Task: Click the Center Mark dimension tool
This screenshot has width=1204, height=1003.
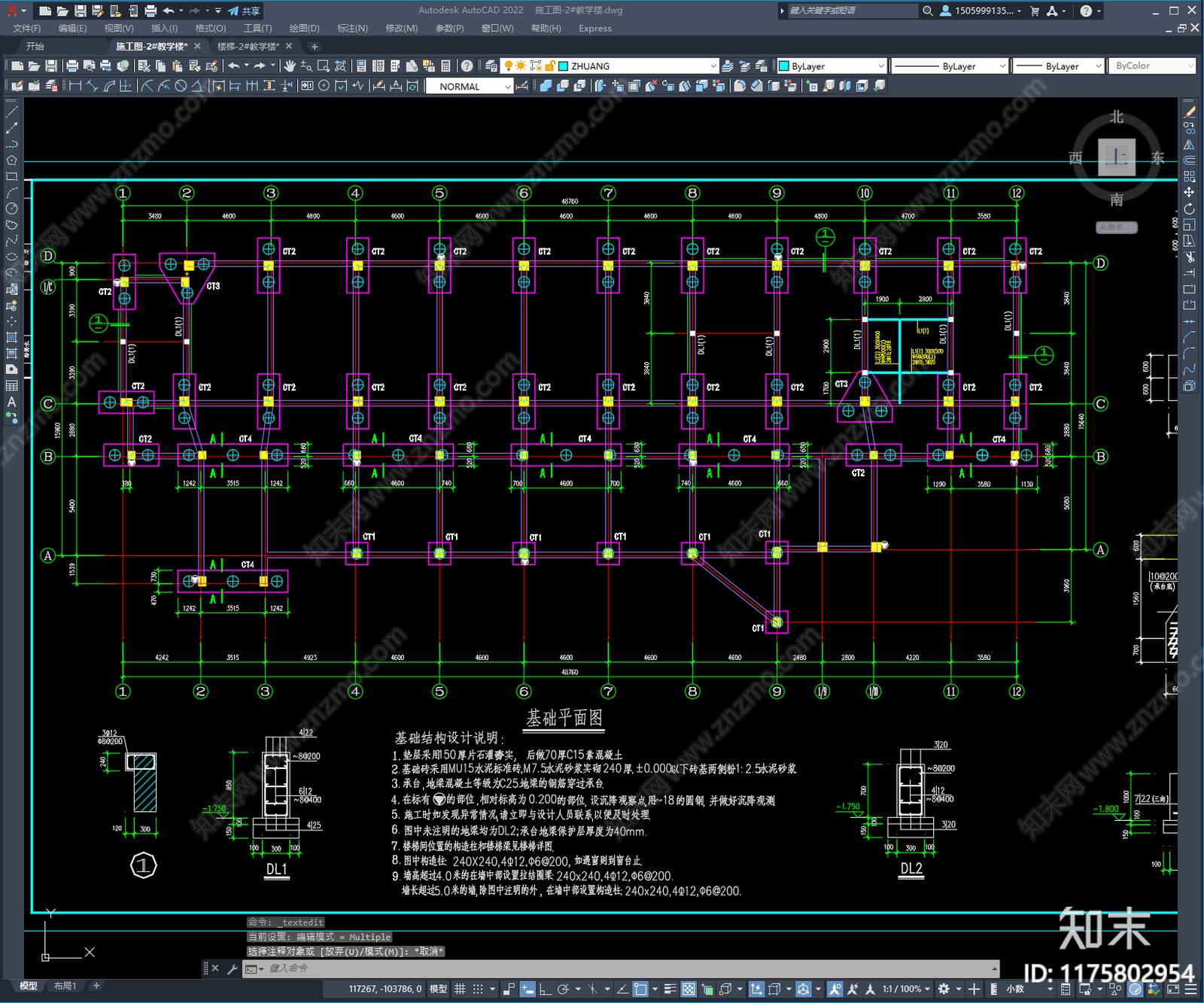Action: 324,86
